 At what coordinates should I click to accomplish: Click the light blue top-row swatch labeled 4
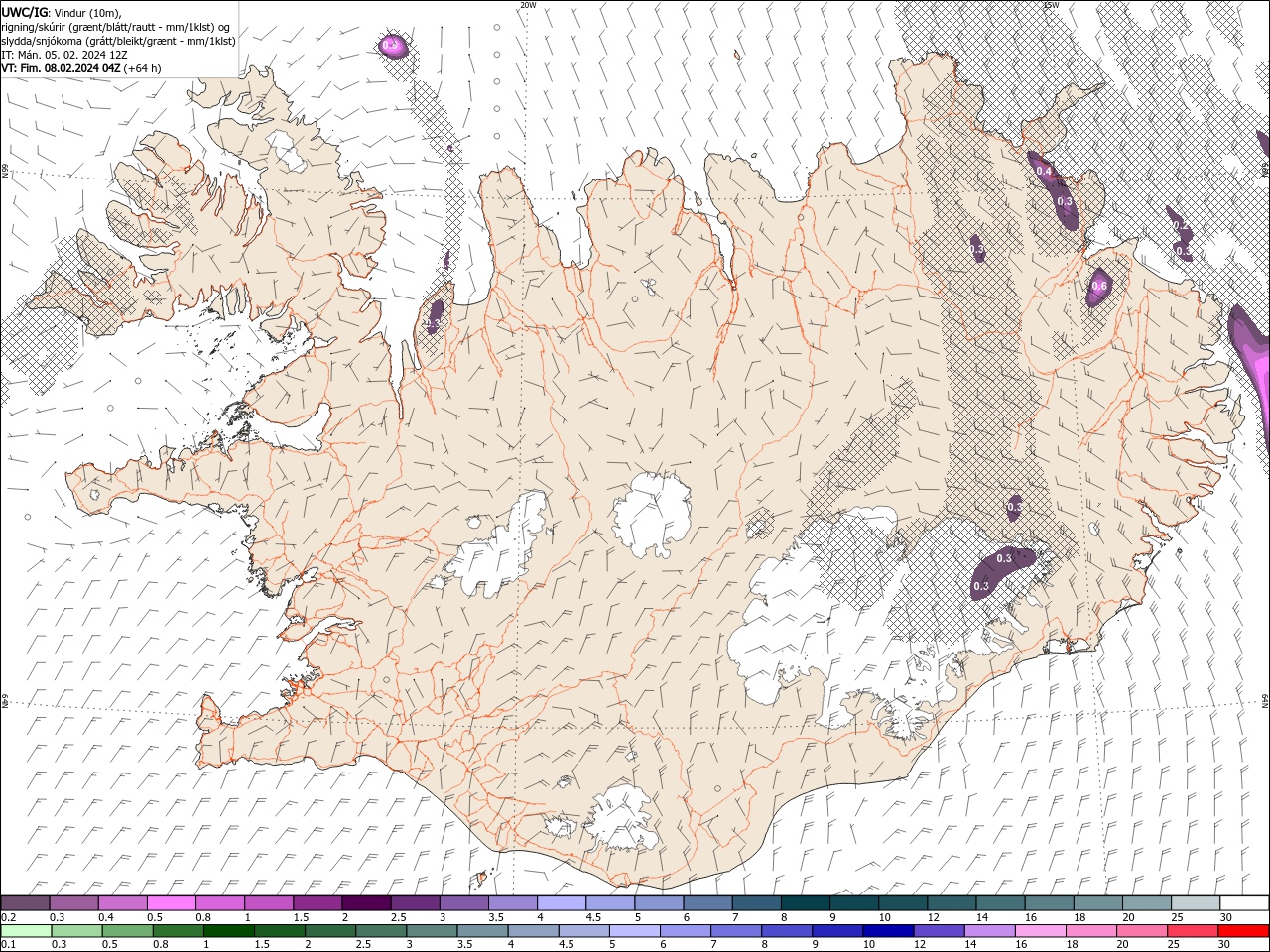pos(561,903)
